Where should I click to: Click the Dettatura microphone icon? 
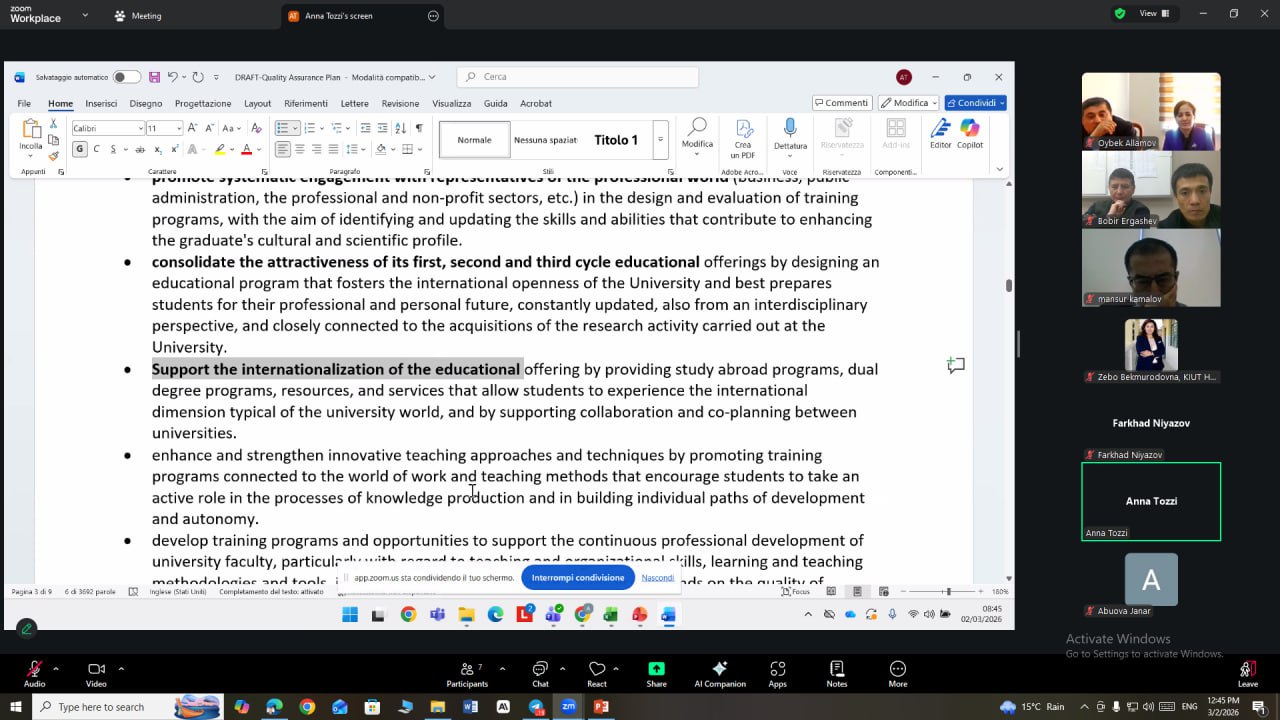point(790,128)
